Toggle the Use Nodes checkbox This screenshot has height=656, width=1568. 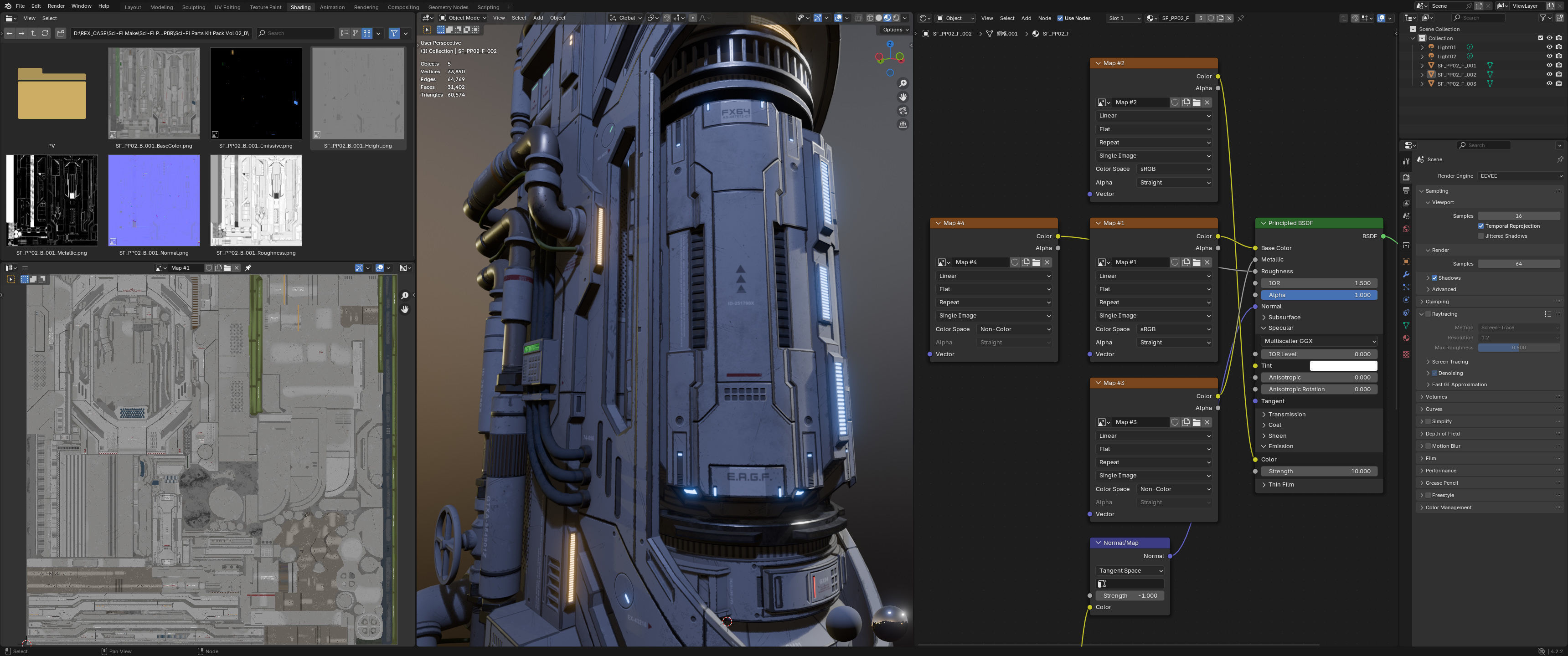click(x=1060, y=18)
